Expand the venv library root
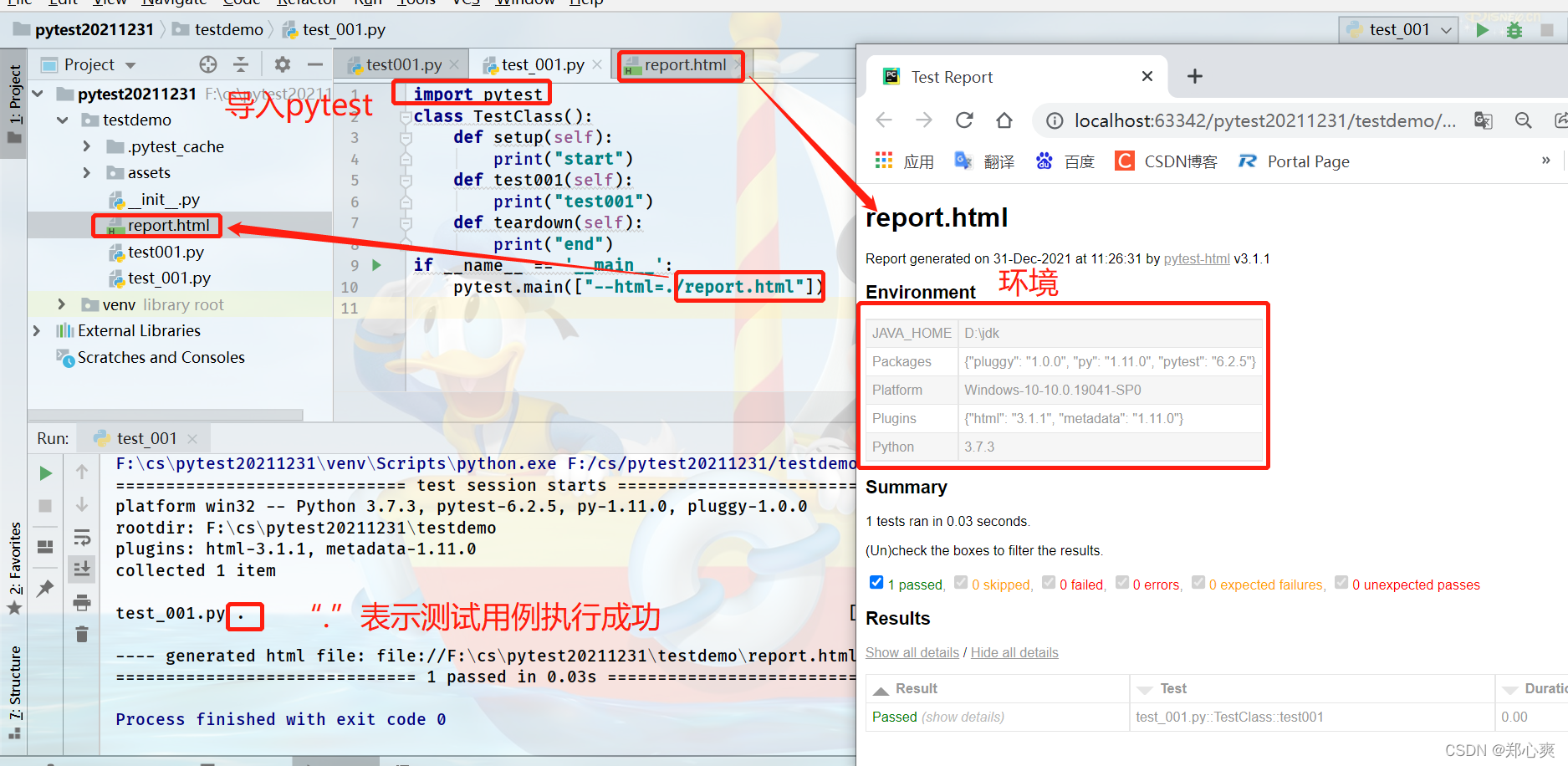1568x766 pixels. (62, 304)
